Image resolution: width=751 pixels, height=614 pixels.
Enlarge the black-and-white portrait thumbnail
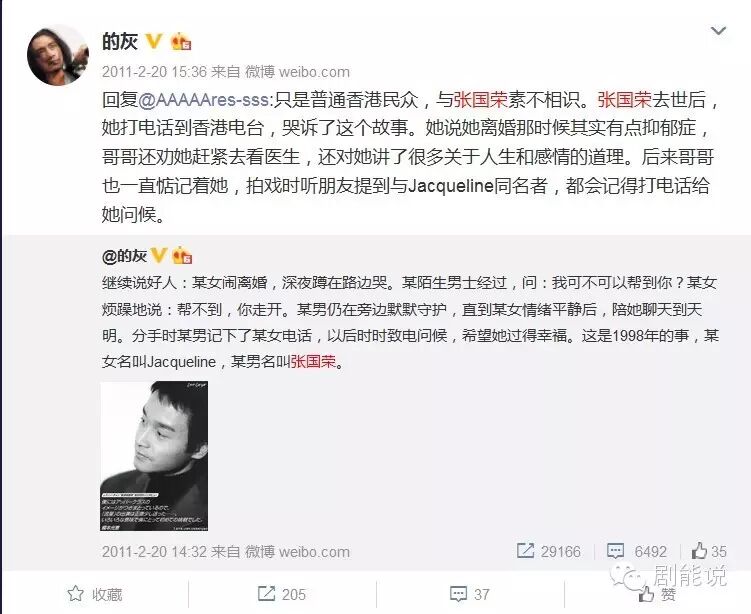[154, 456]
